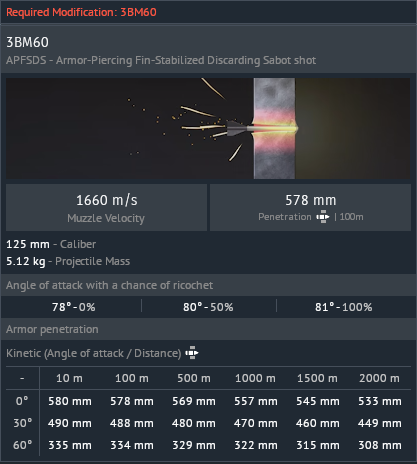Screen dimensions: 417x464
Task: Click the 578 mm Penetration box
Action: 310,207
